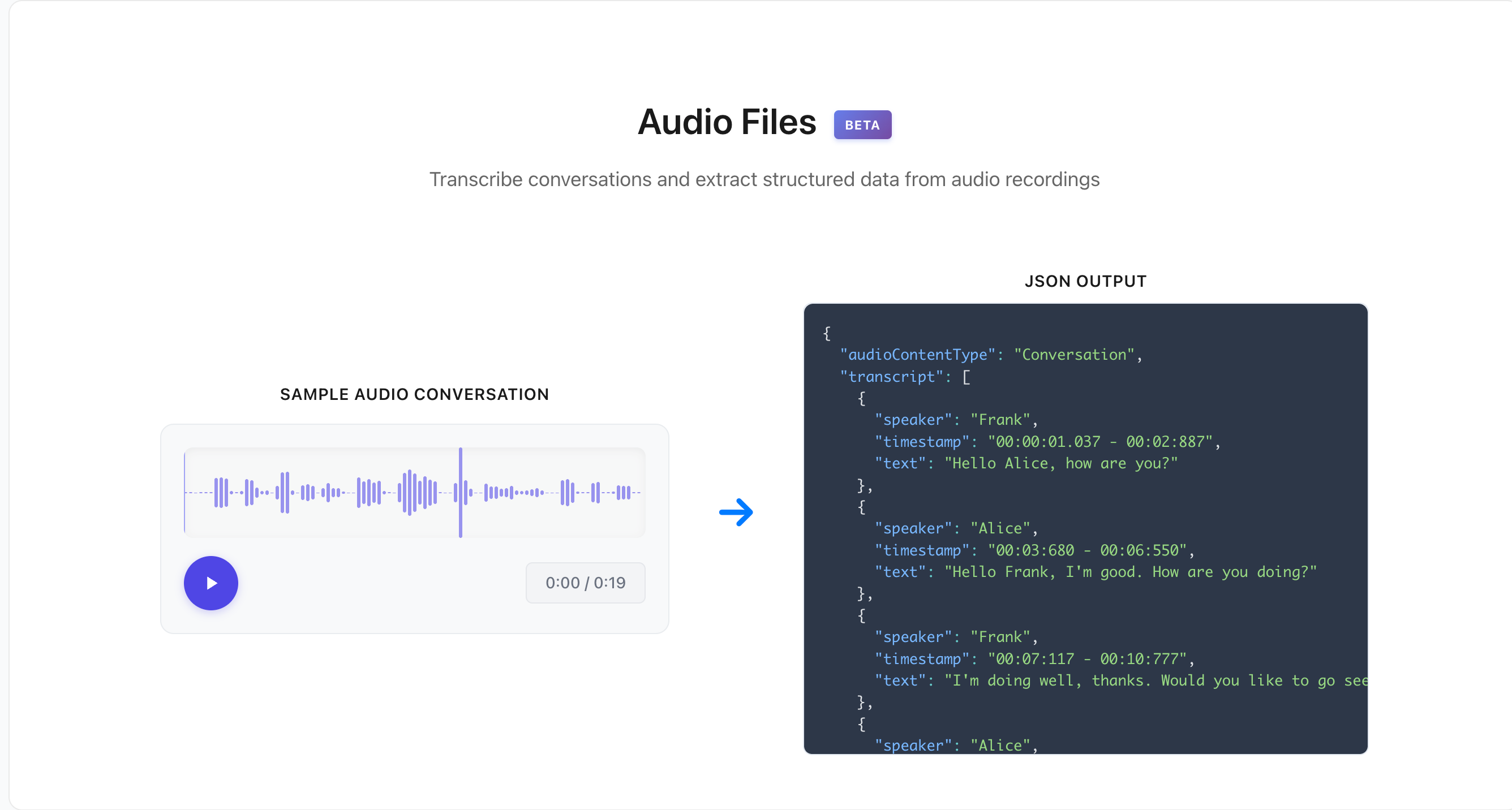
Task: Click the last visible "speaker": "Alice" line
Action: click(956, 745)
